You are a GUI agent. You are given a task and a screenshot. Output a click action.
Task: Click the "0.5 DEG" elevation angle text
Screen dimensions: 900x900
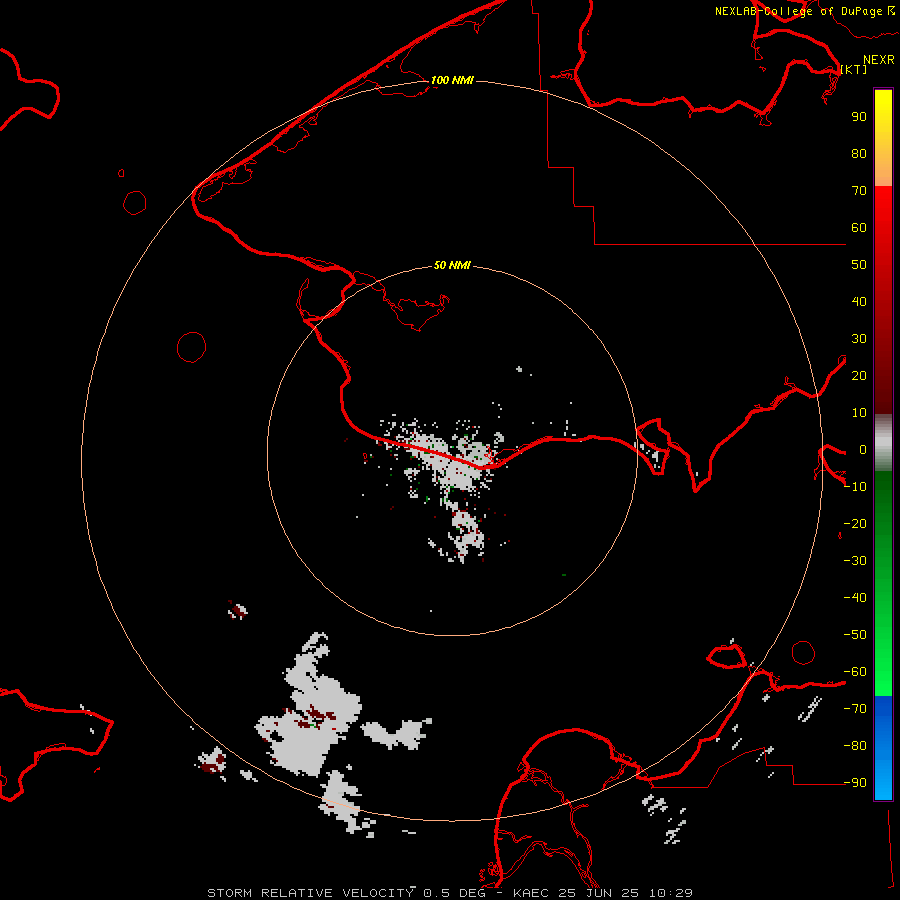coord(455,893)
